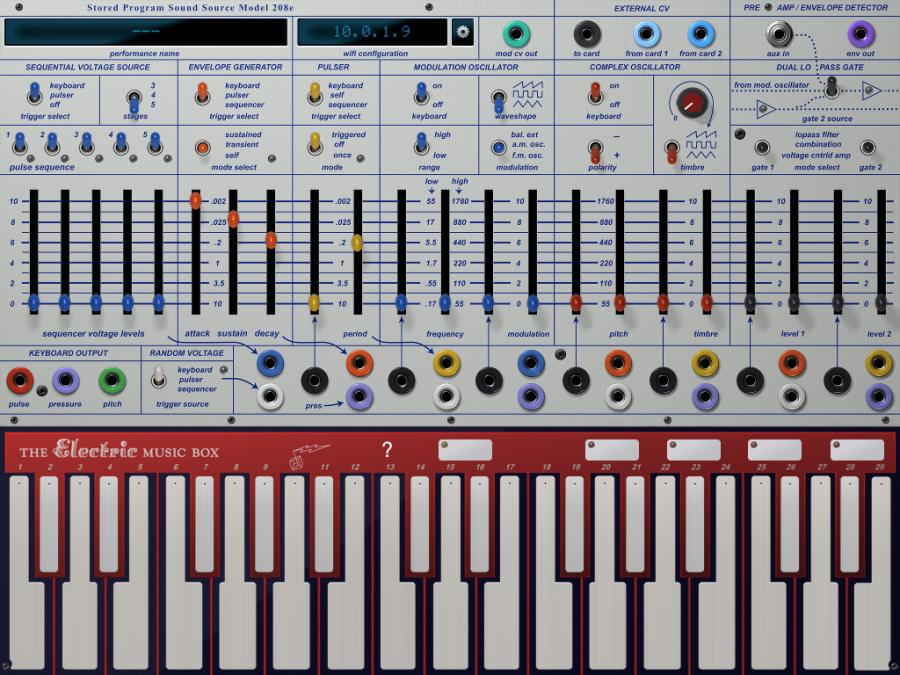
Task: Flip the Sequential Voltage Source stages switch
Action: click(134, 100)
